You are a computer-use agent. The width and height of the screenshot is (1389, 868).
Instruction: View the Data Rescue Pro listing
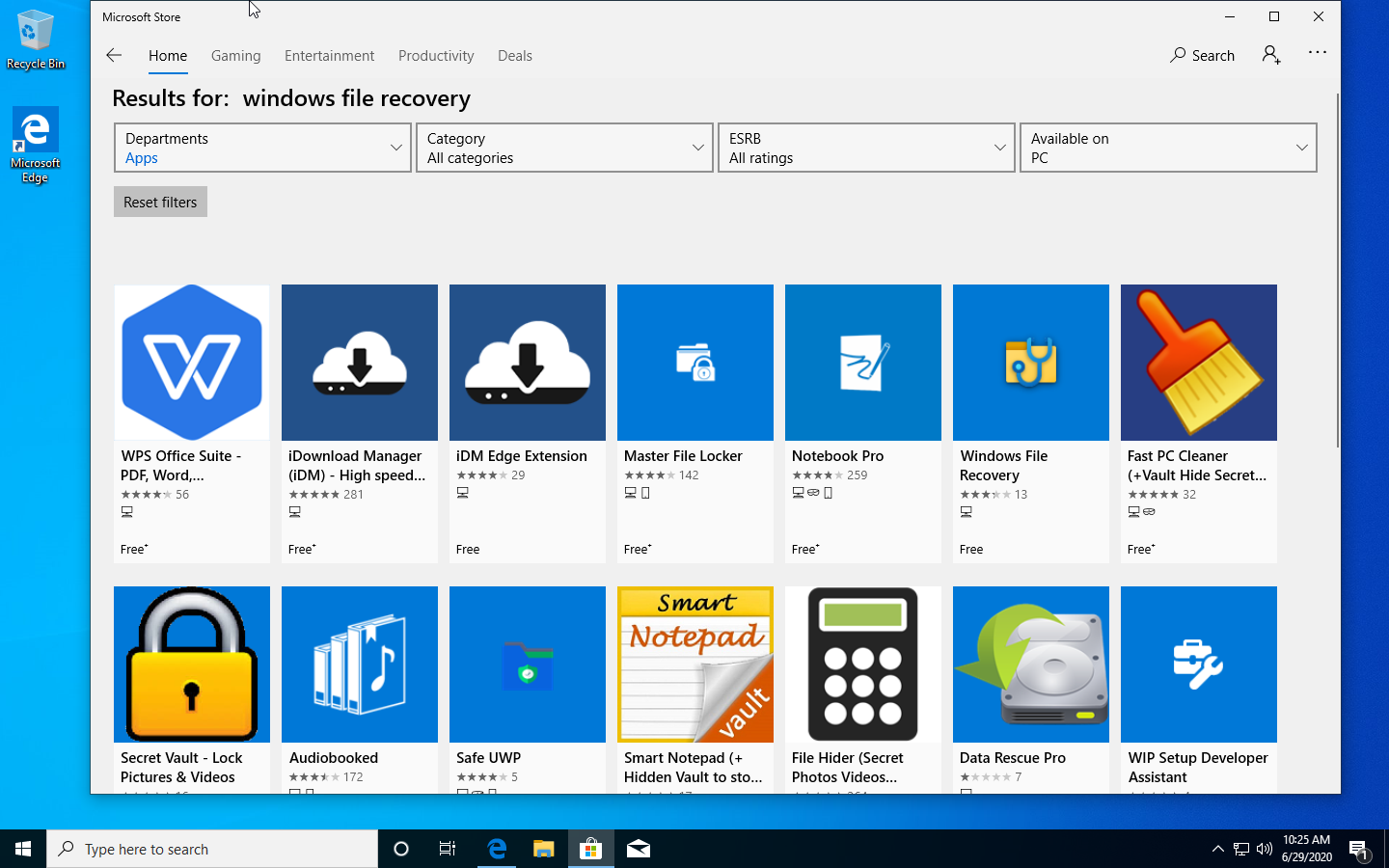[x=1030, y=675]
